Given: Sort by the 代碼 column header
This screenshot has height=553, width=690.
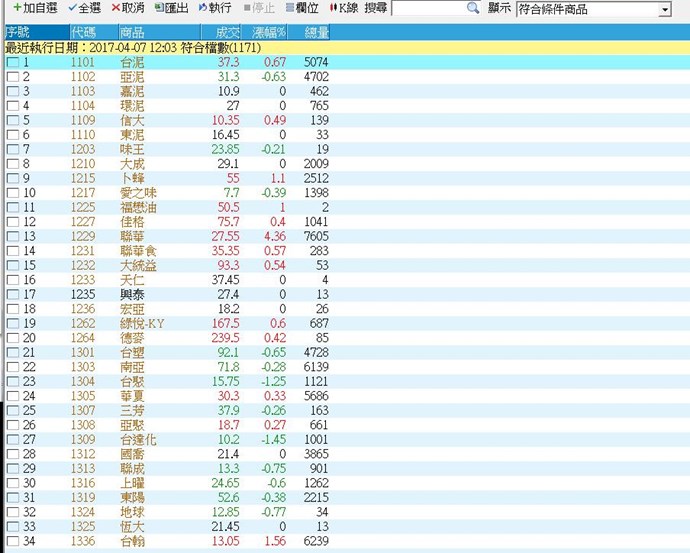Looking at the screenshot, I should click(94, 32).
